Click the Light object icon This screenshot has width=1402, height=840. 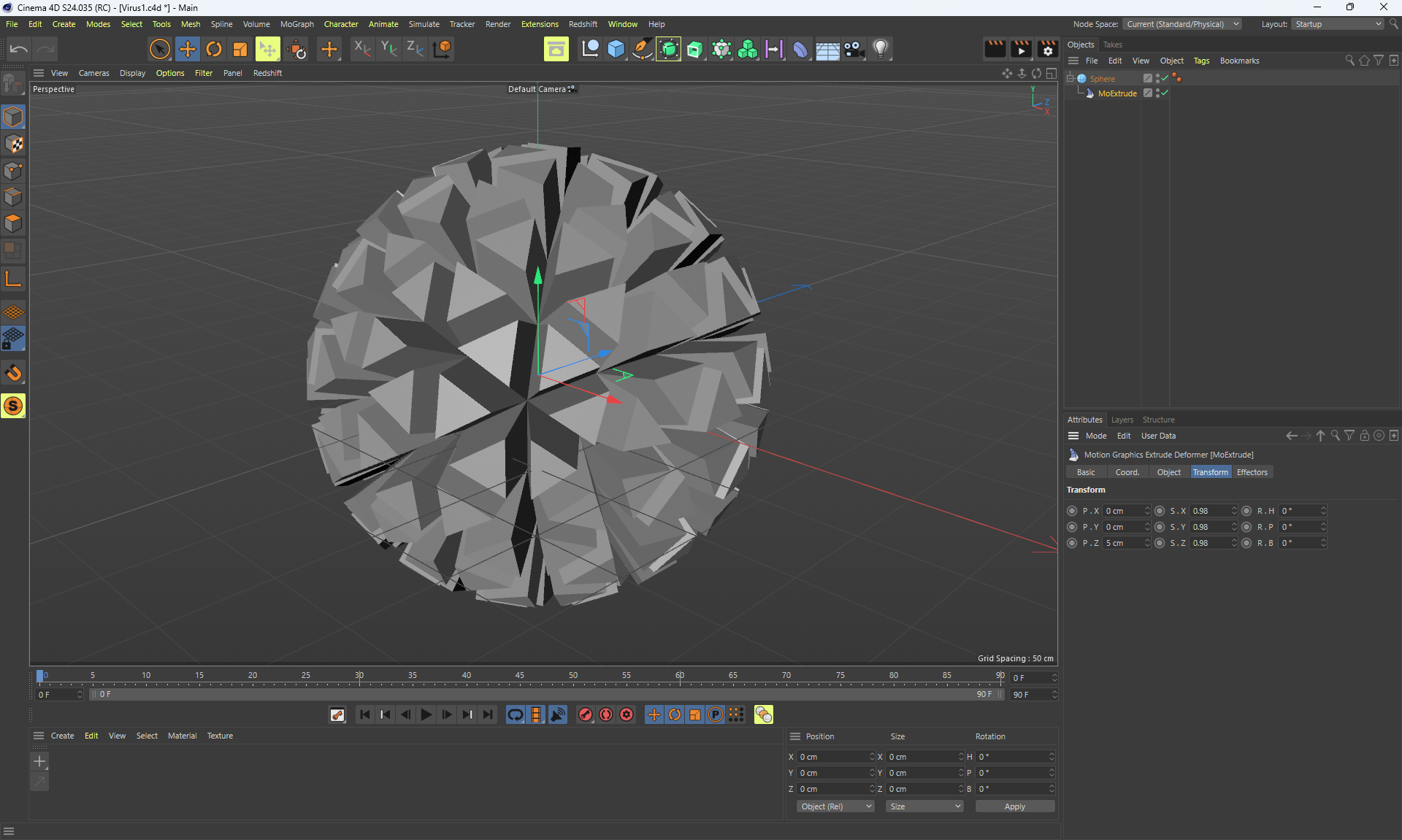(881, 49)
